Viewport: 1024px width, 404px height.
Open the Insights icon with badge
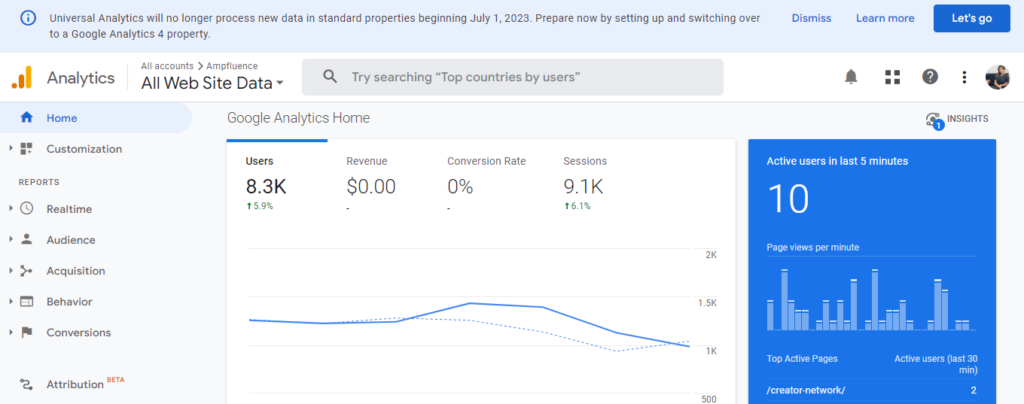click(x=934, y=120)
